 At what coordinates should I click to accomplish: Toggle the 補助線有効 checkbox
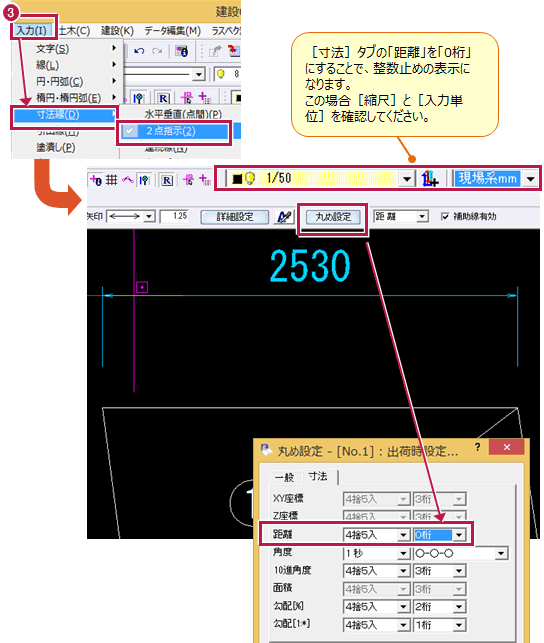click(x=445, y=216)
